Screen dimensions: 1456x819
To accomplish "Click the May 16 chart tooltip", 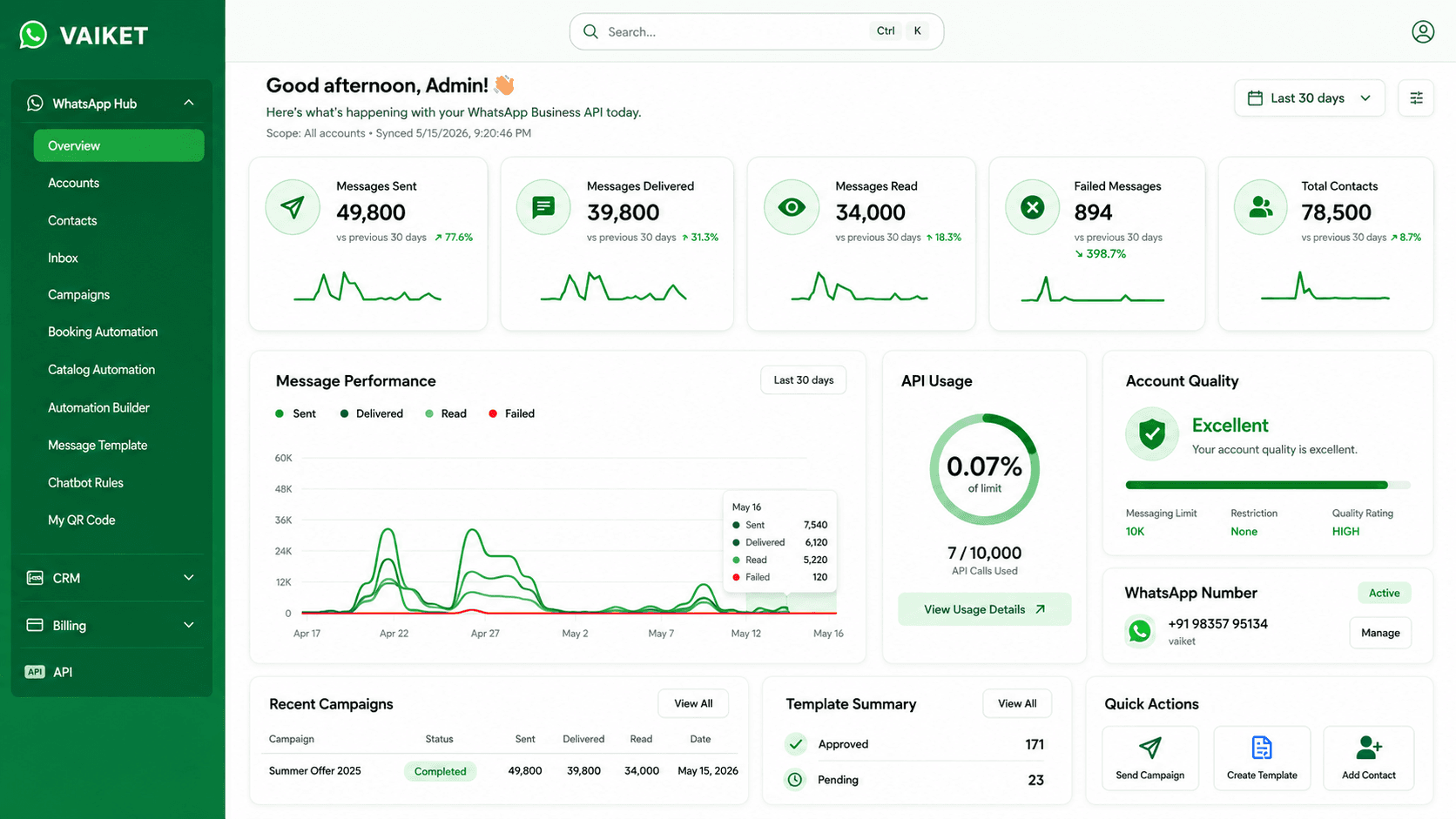I will (x=780, y=541).
